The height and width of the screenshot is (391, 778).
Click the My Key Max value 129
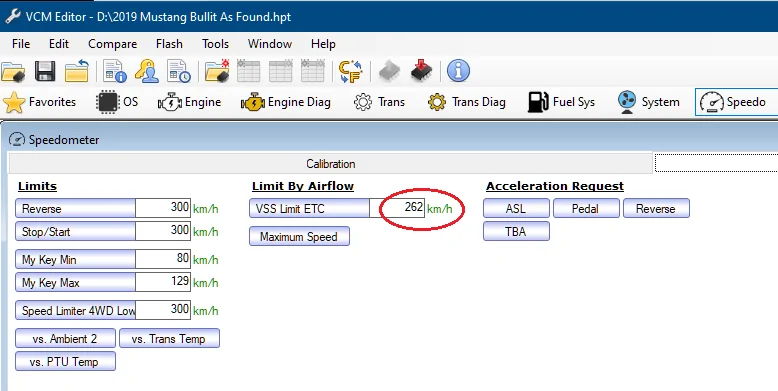pyautogui.click(x=163, y=282)
